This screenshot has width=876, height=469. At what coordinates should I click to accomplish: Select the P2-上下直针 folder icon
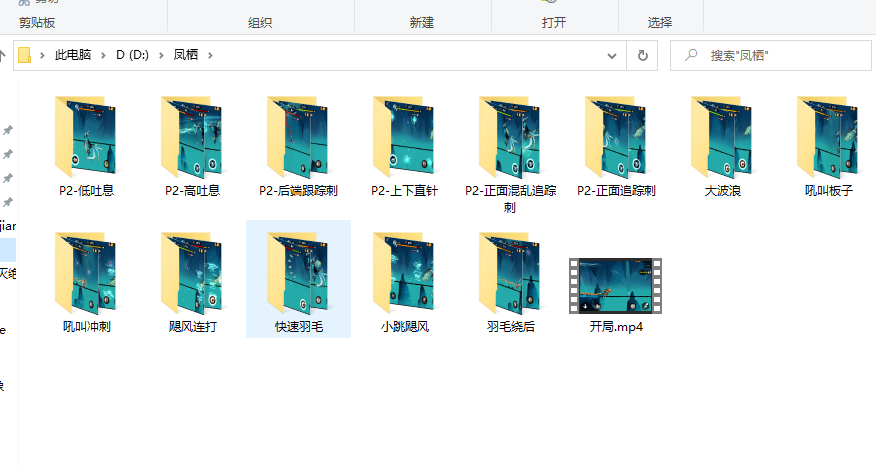coord(403,137)
